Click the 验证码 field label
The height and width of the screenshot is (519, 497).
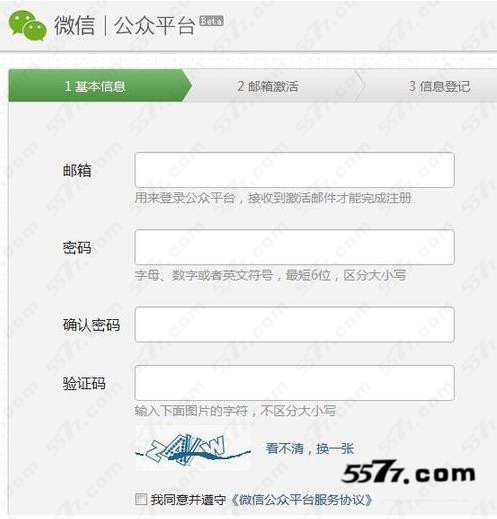tap(84, 383)
